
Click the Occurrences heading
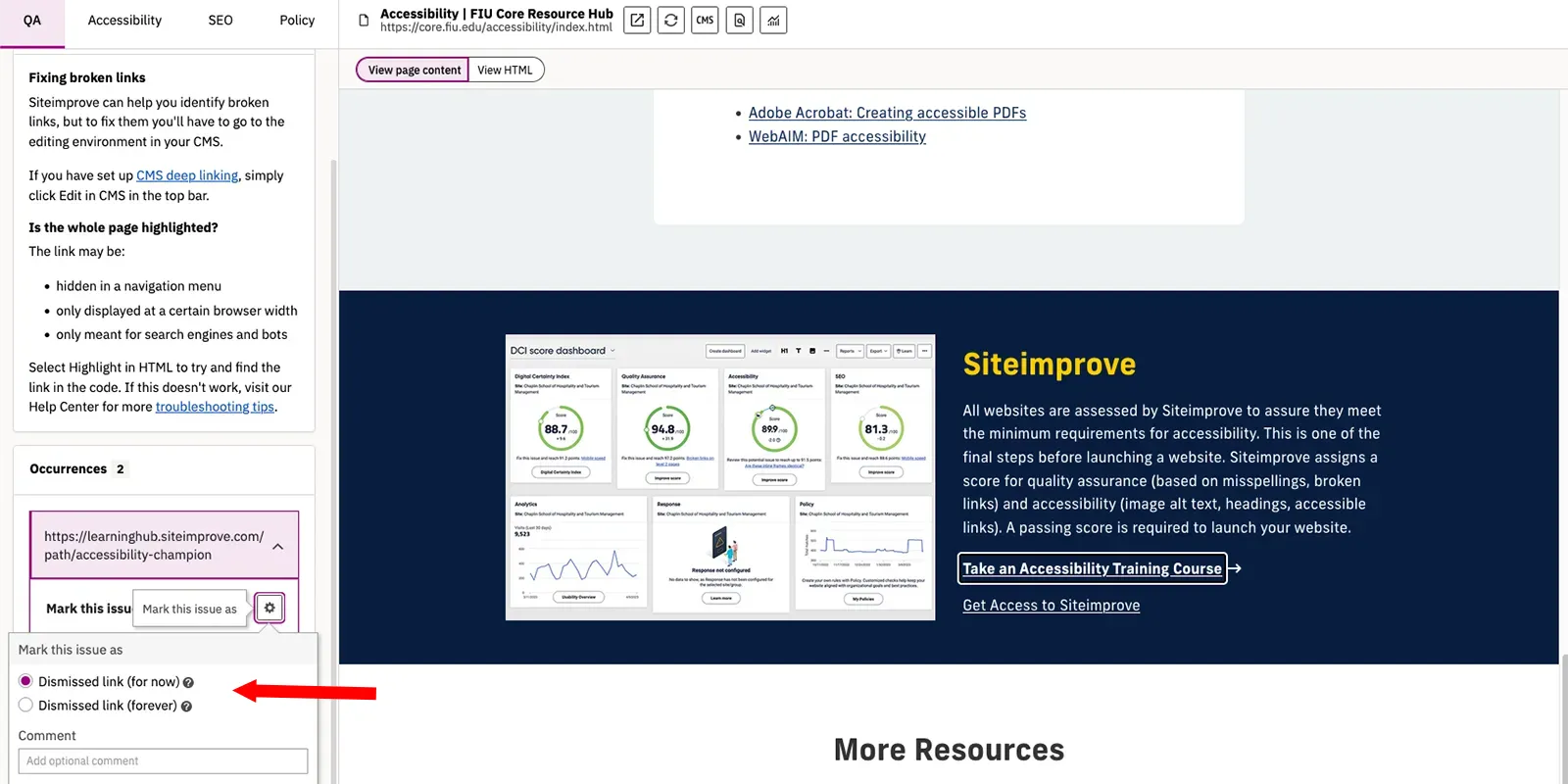click(68, 468)
